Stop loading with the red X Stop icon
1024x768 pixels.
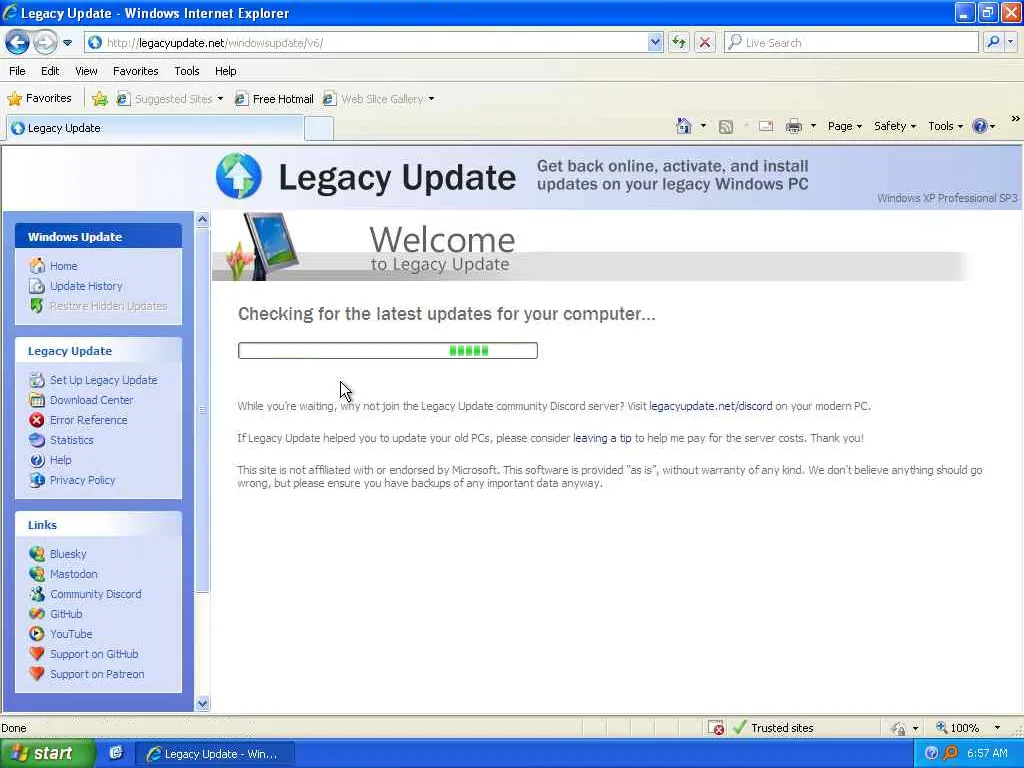coord(705,42)
